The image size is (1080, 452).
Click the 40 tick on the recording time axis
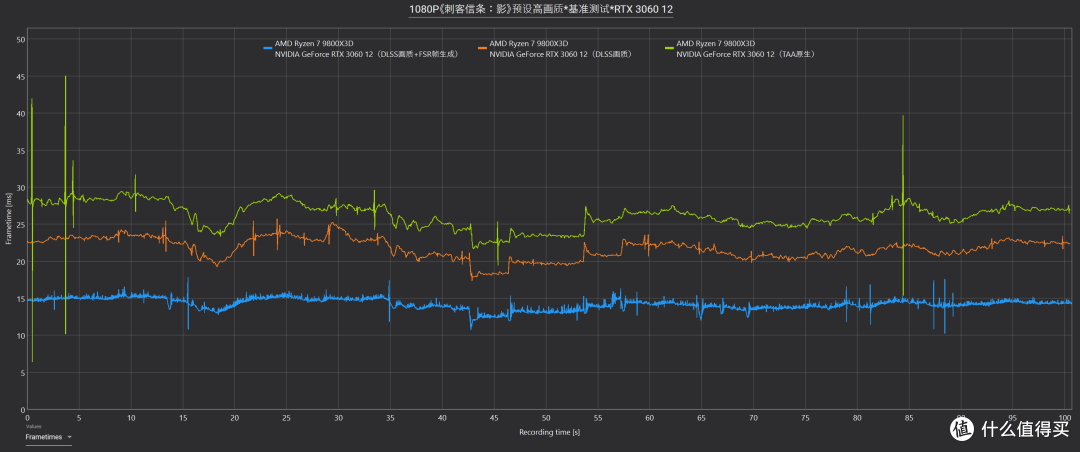[x=442, y=418]
